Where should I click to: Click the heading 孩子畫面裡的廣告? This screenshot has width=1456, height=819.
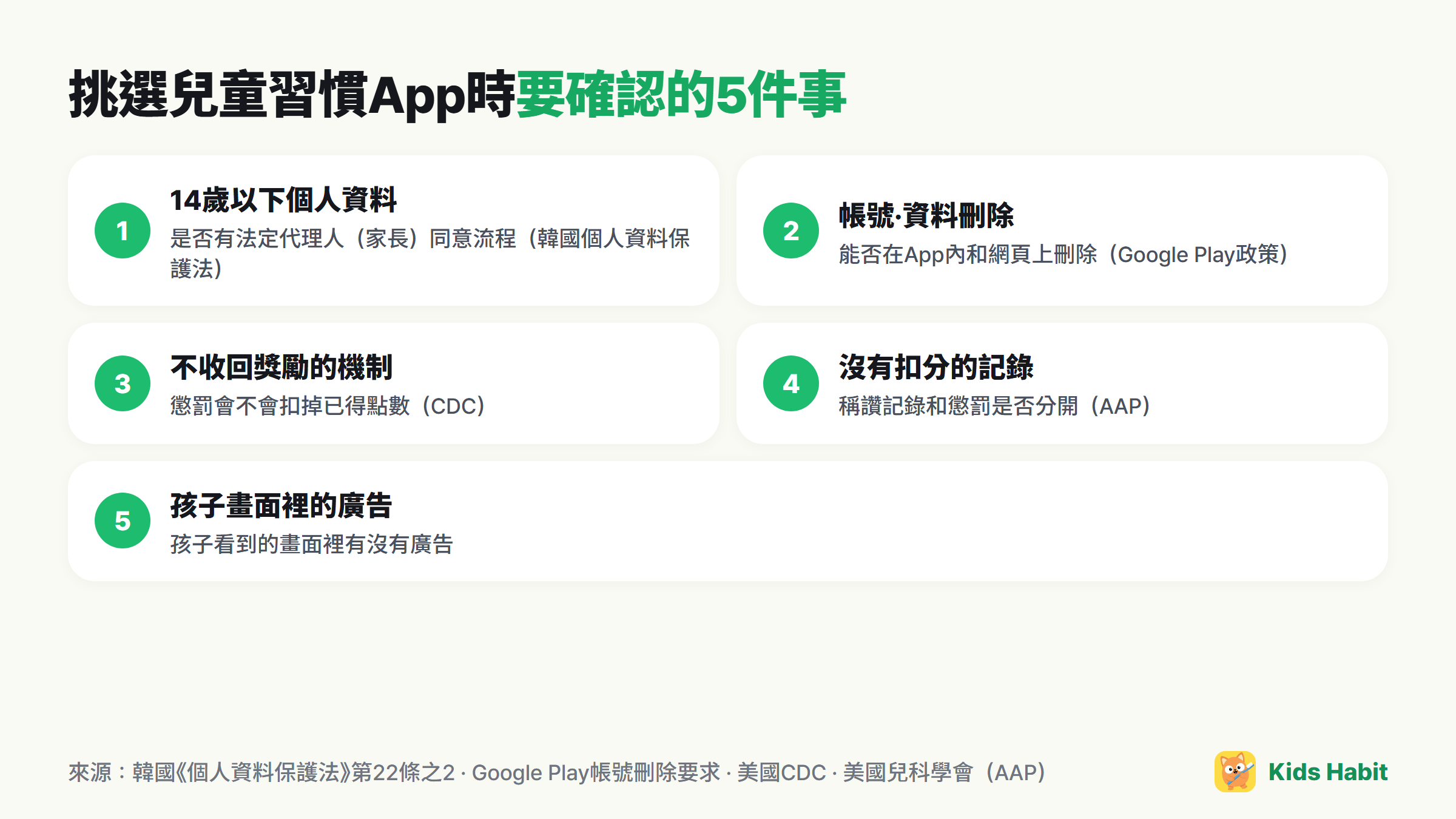pyautogui.click(x=281, y=506)
